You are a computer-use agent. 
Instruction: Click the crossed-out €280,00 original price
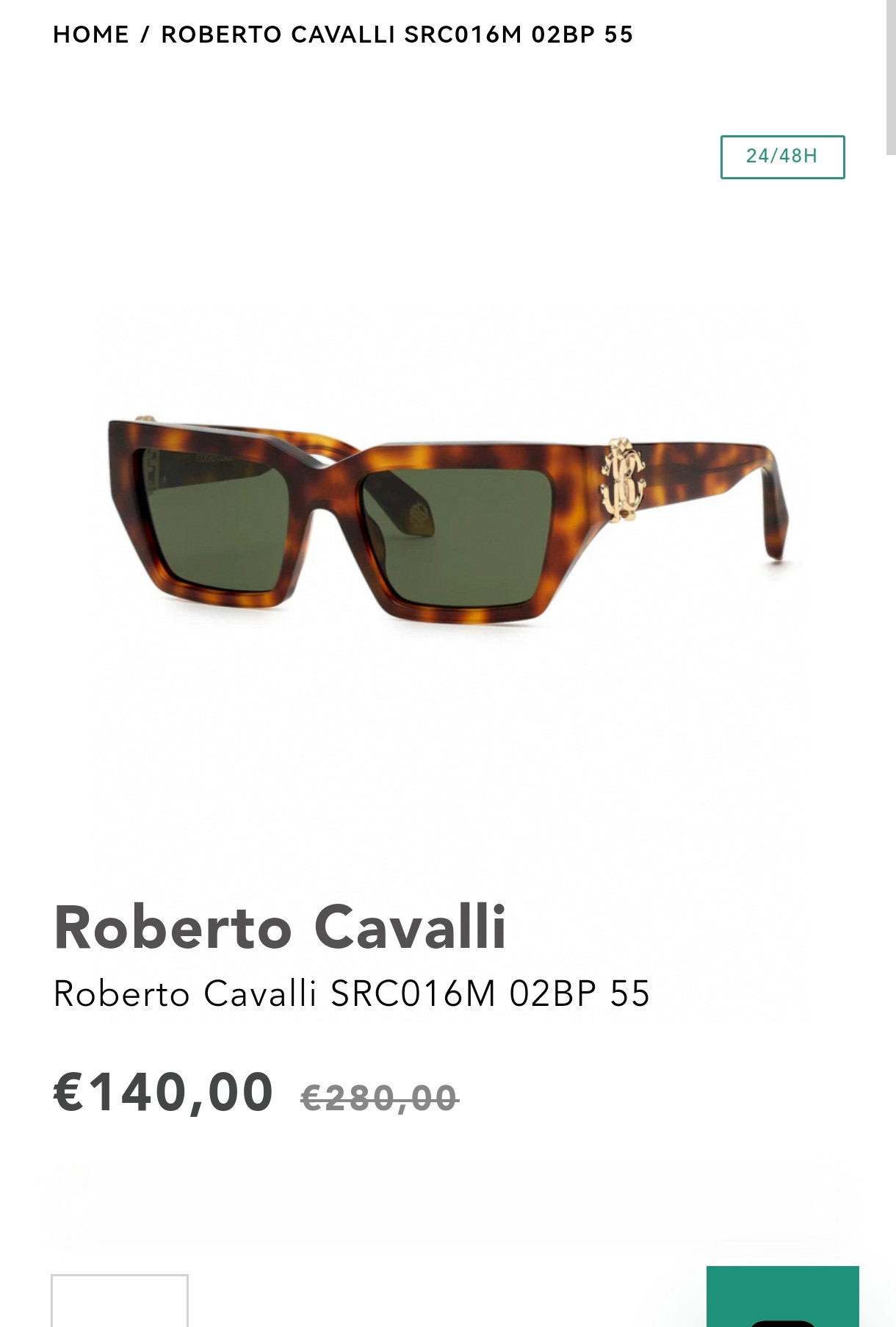coord(380,1098)
